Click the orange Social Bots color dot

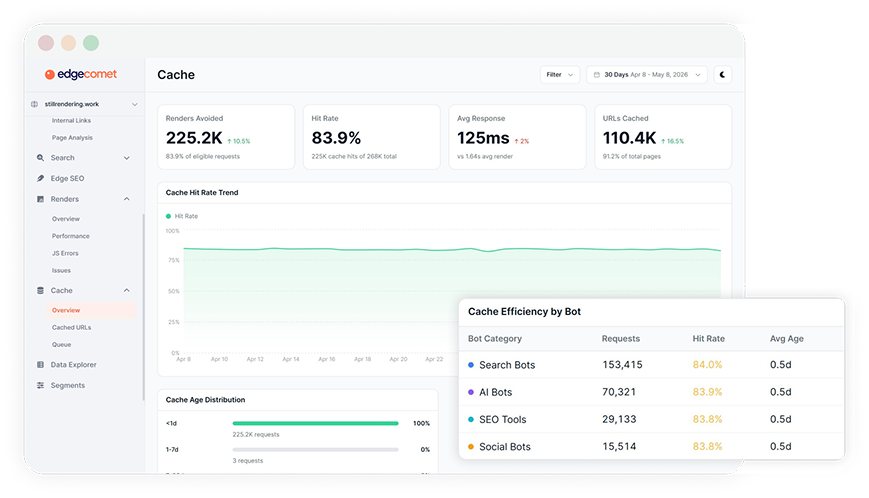click(x=471, y=446)
